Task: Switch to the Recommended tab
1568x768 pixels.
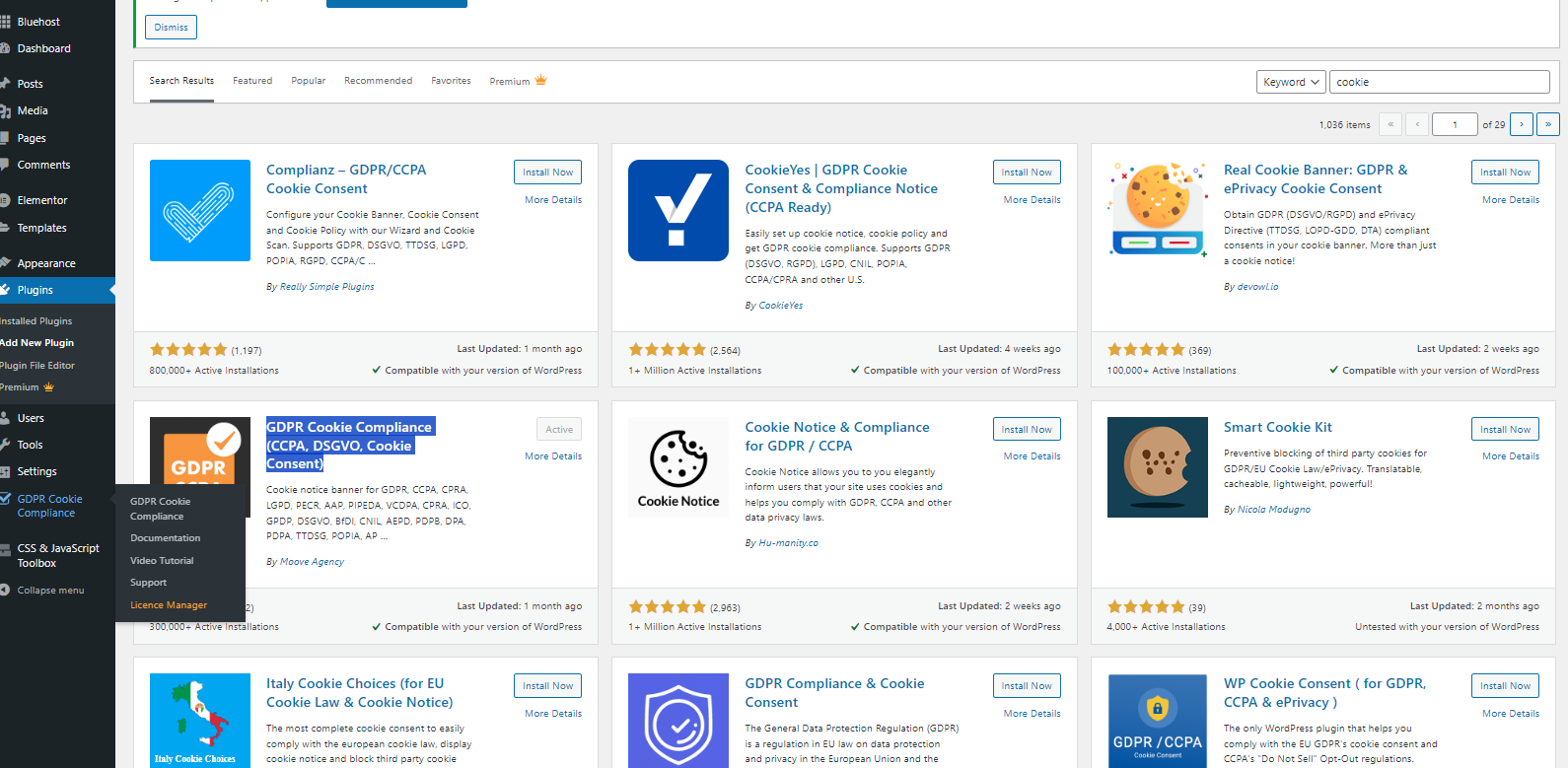Action: point(379,81)
